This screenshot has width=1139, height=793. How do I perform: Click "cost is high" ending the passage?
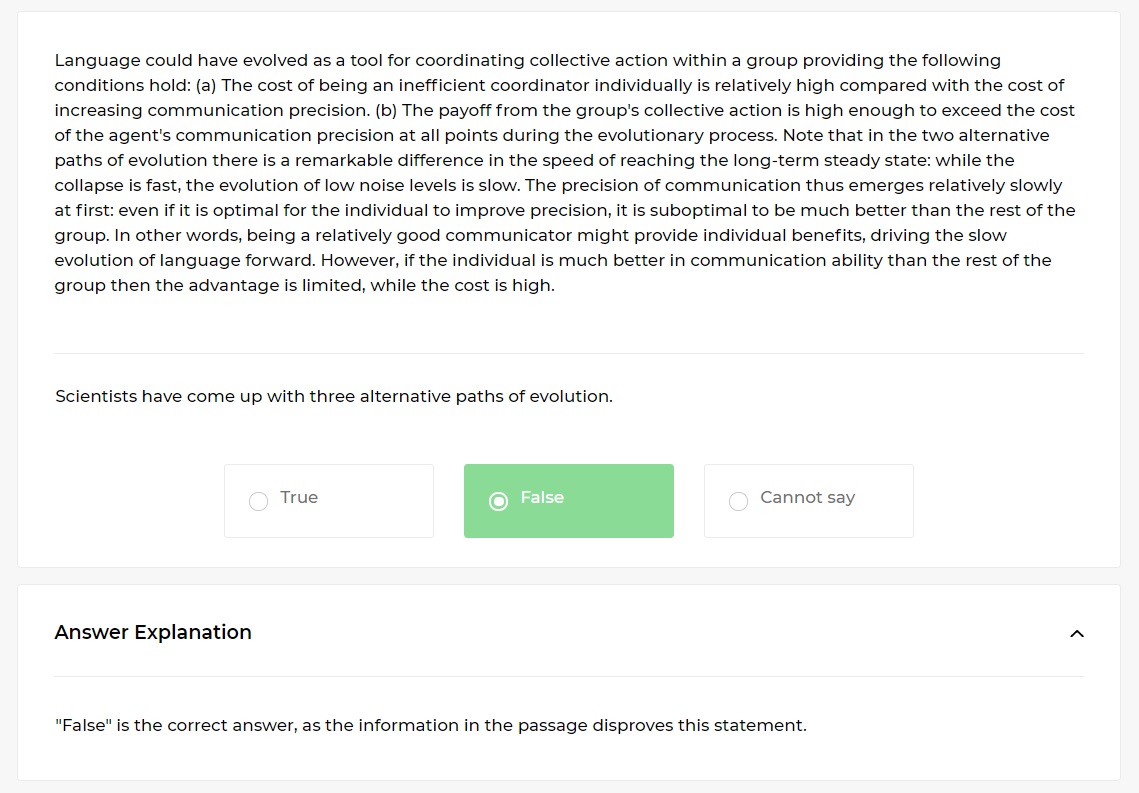coord(506,285)
